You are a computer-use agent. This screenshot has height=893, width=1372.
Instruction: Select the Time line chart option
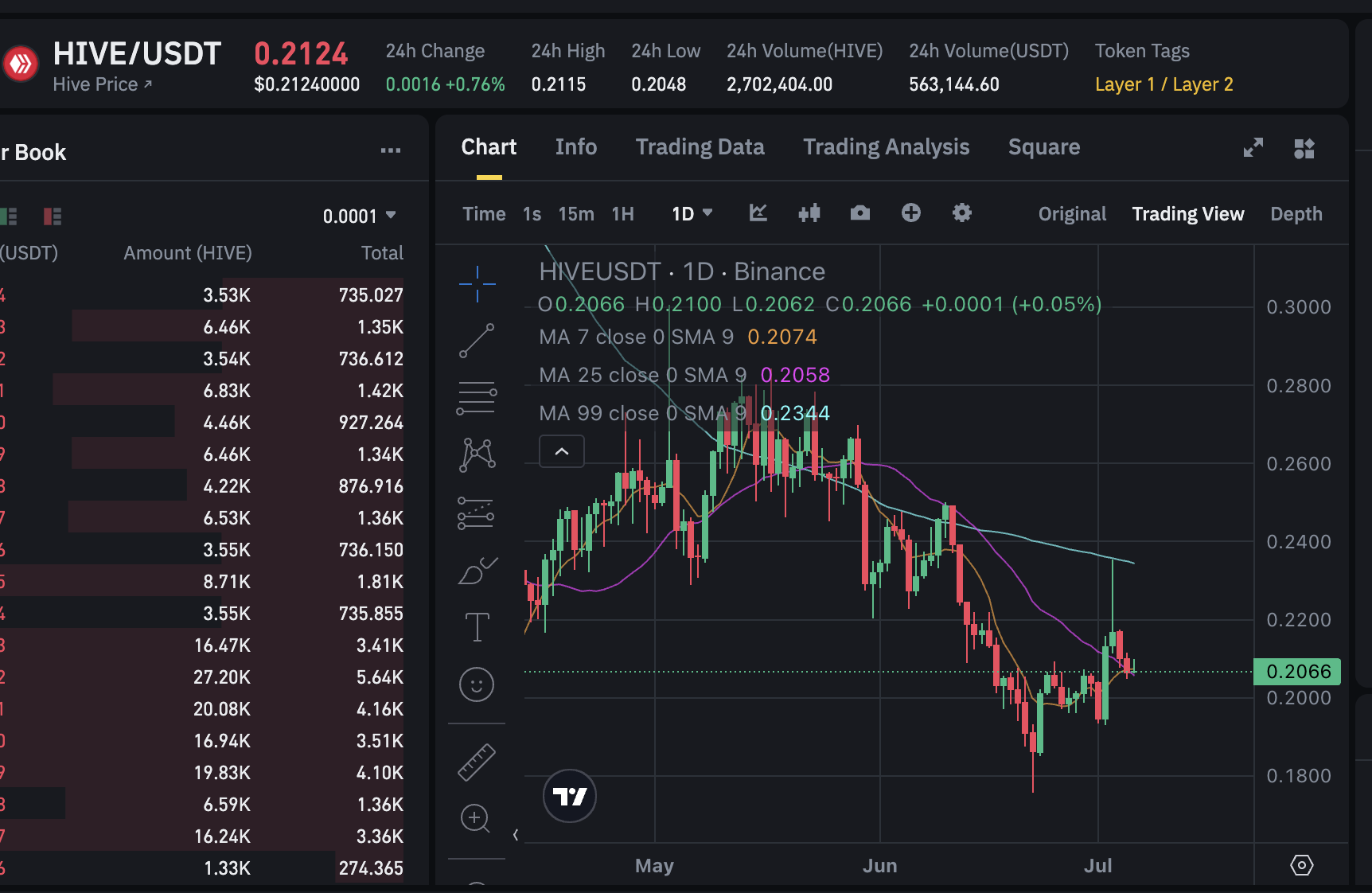[484, 214]
